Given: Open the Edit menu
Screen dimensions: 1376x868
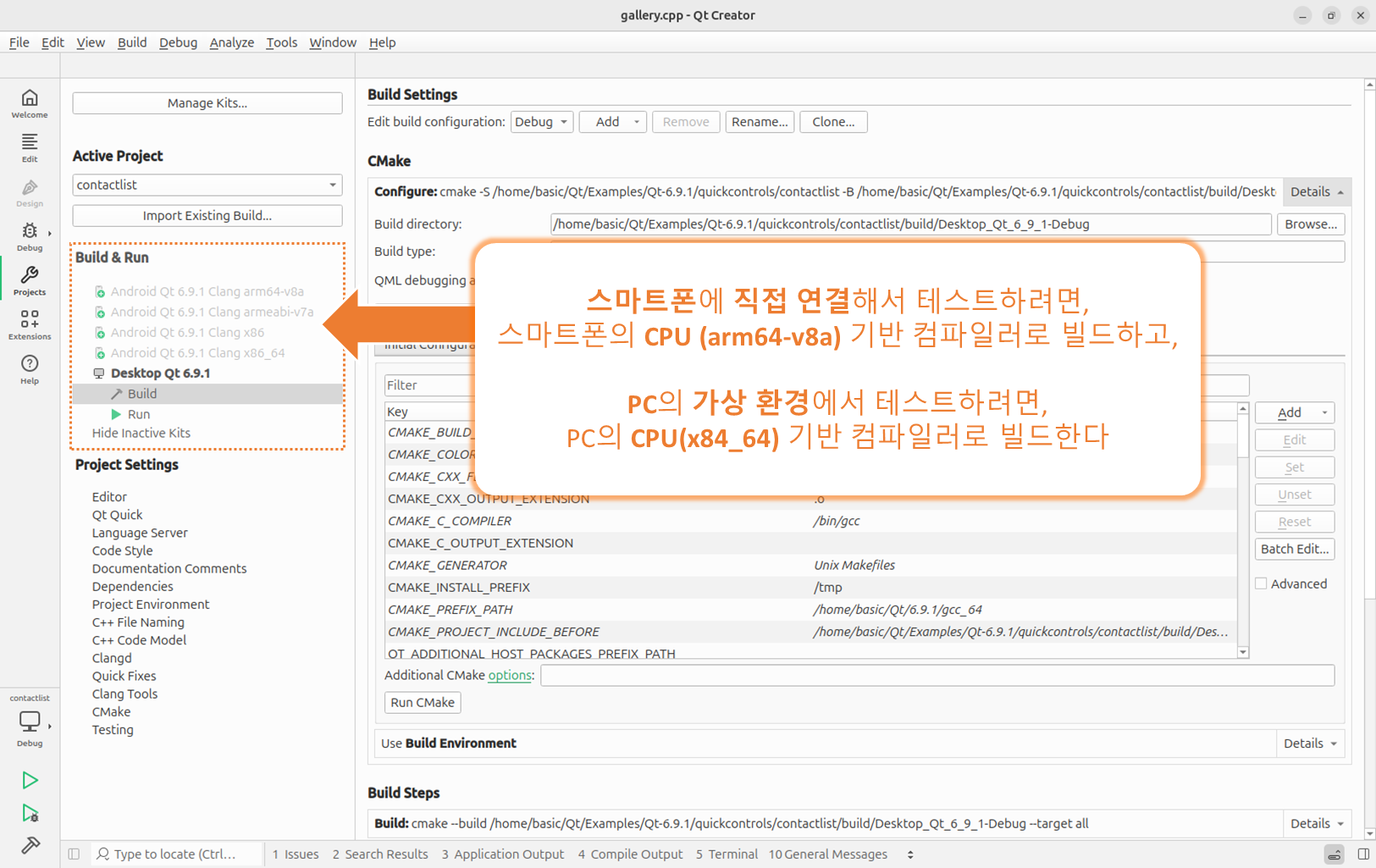Looking at the screenshot, I should pyautogui.click(x=52, y=42).
